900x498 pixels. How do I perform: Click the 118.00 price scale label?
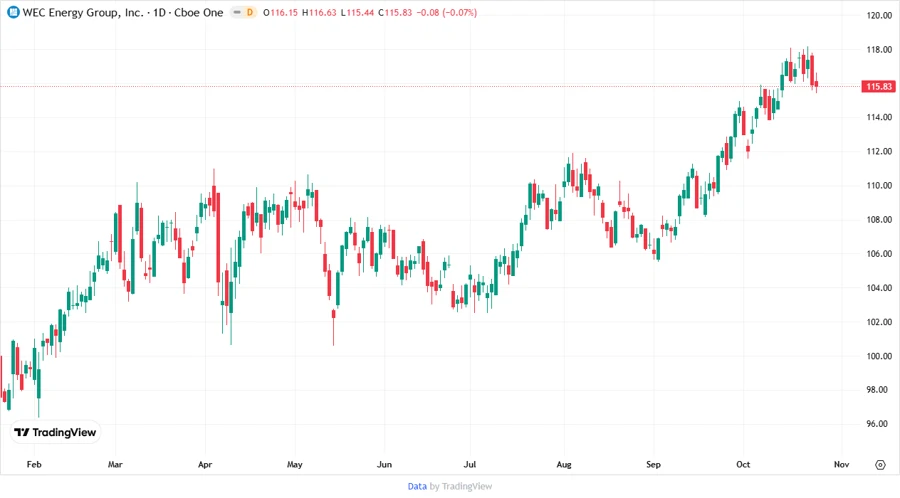click(x=879, y=50)
